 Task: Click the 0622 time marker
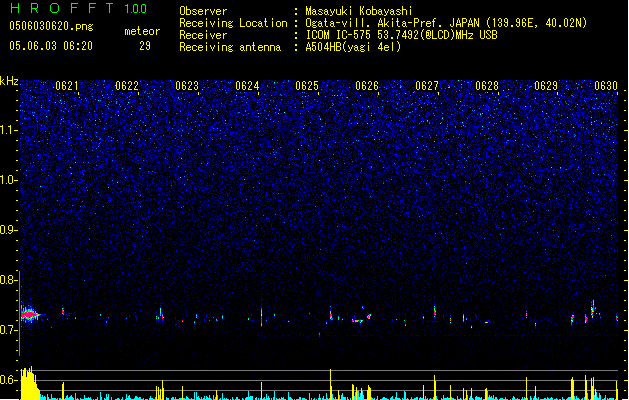pos(127,86)
